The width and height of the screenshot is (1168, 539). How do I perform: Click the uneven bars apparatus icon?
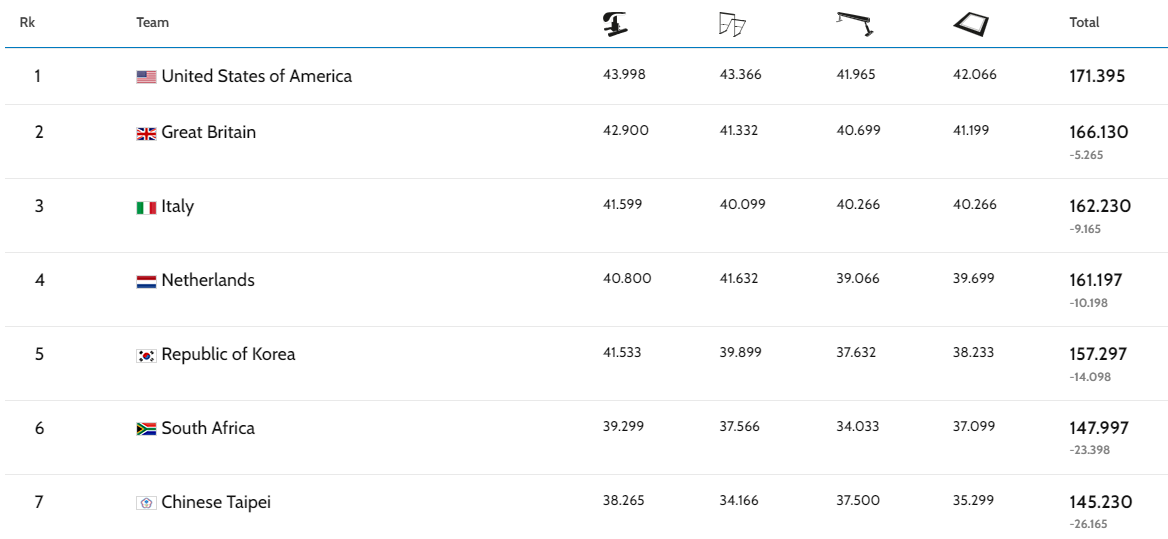[x=732, y=25]
